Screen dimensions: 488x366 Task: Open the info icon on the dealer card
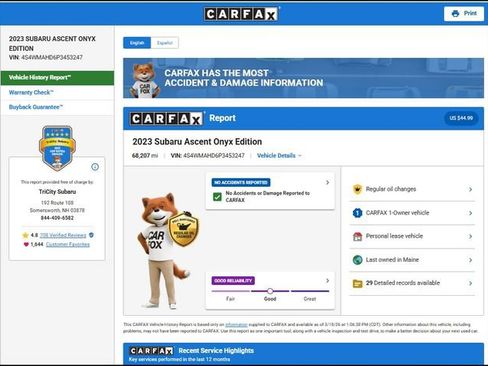click(95, 167)
